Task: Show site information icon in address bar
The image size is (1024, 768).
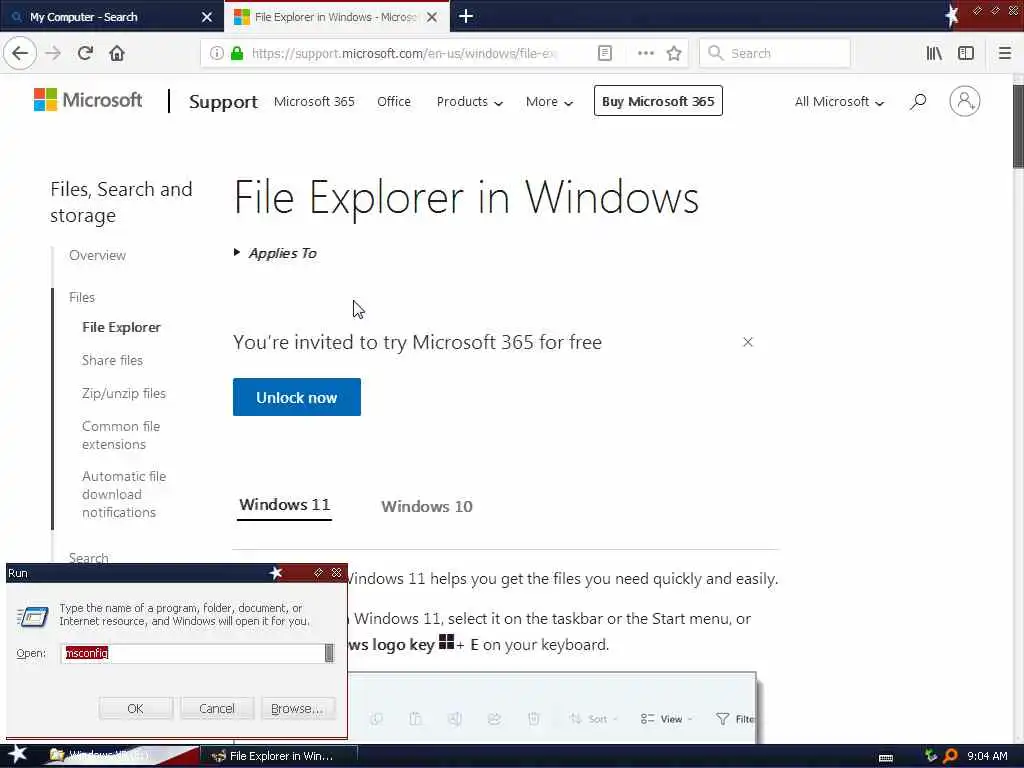Action: 217,53
